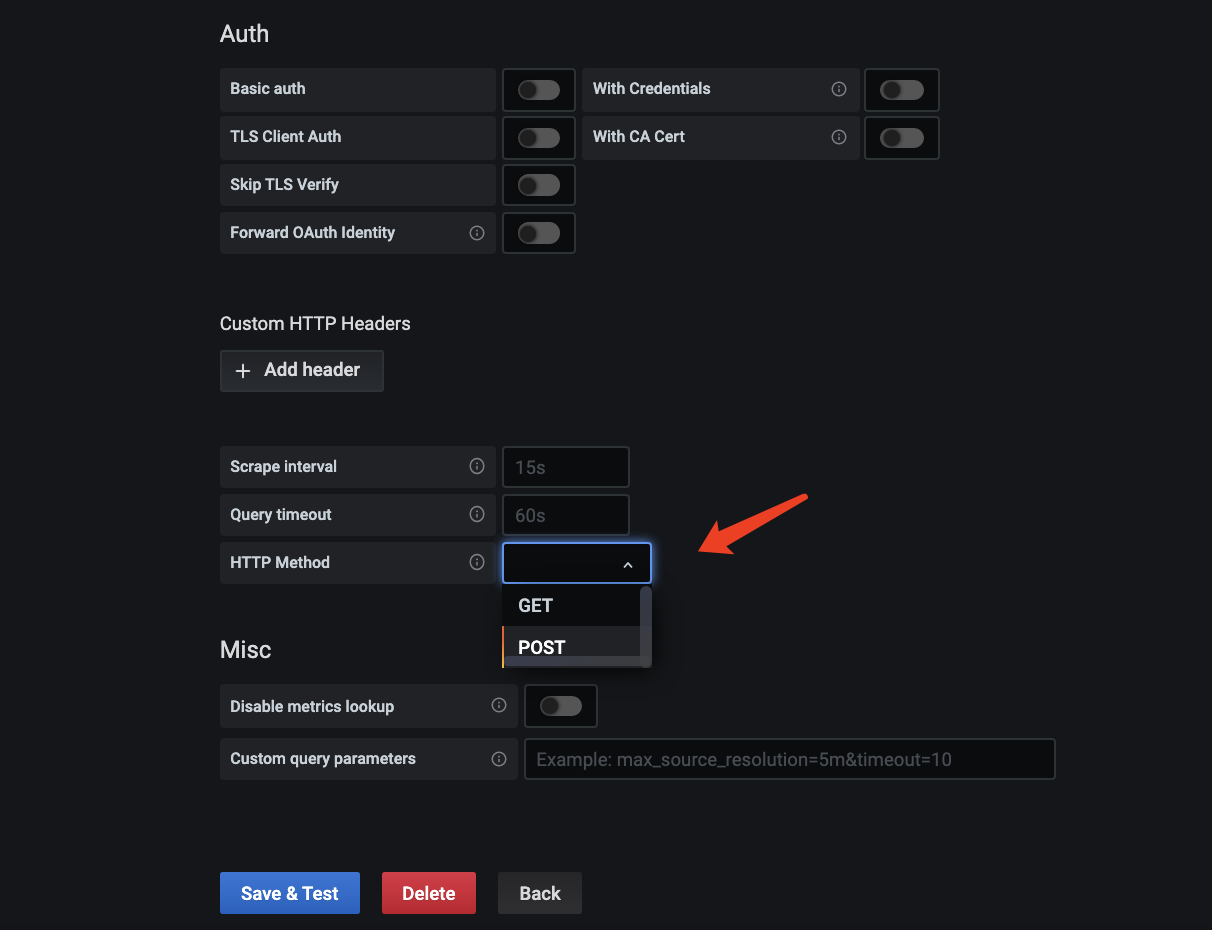
Task: Turn on Skip TLS Verify
Action: coord(538,184)
